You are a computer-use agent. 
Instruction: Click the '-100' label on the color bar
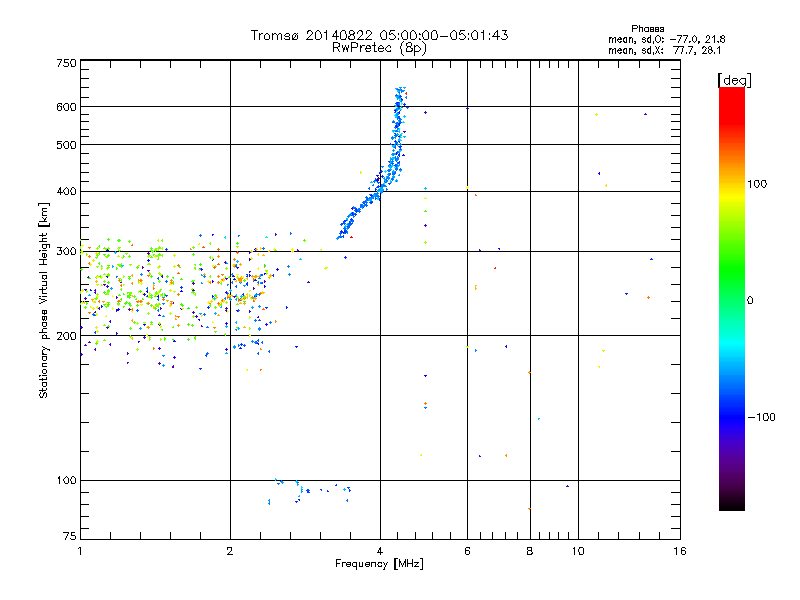761,417
